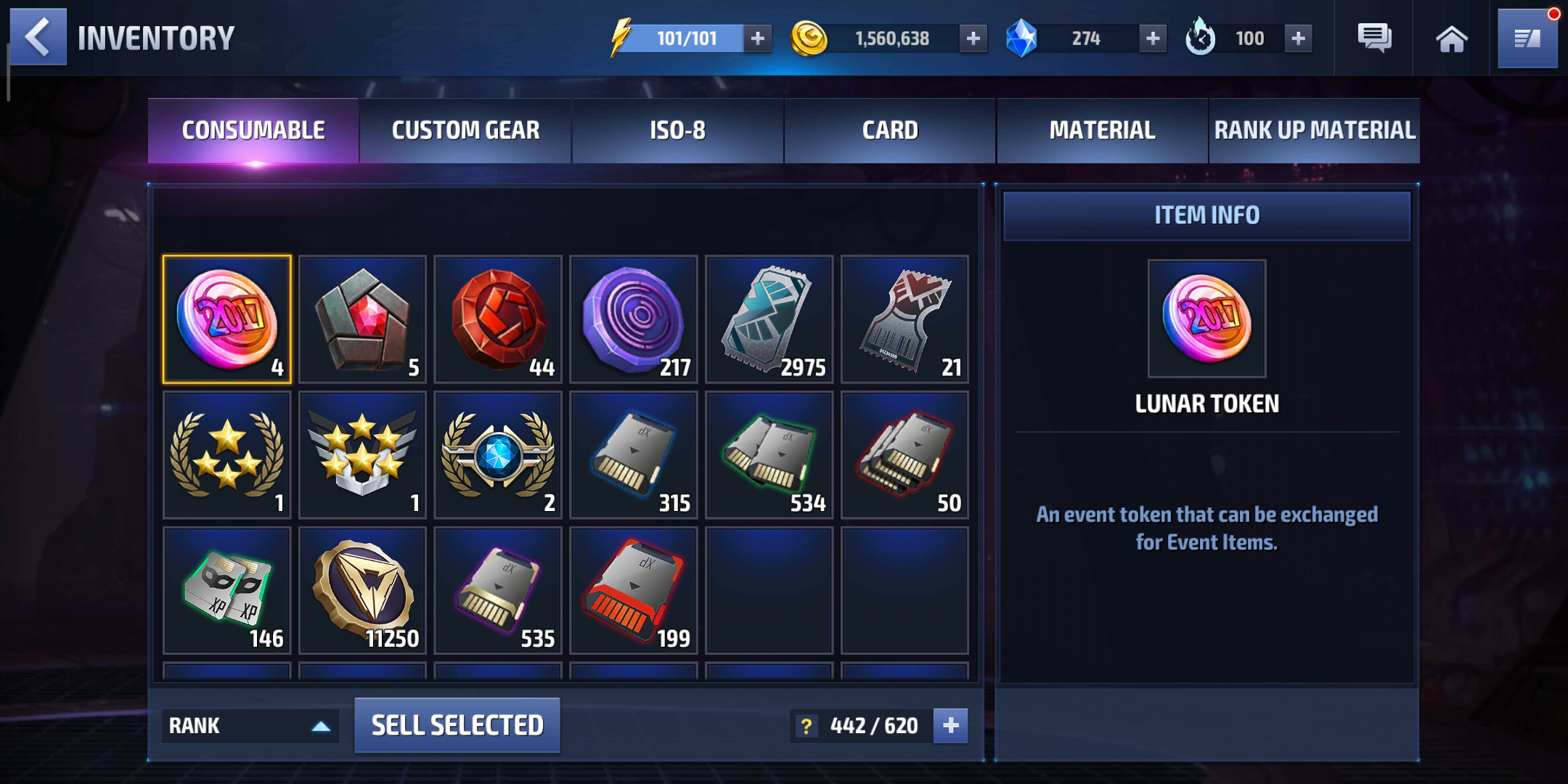Screen dimensions: 1568x784
Task: Open the side menu with red notification
Action: (1527, 38)
